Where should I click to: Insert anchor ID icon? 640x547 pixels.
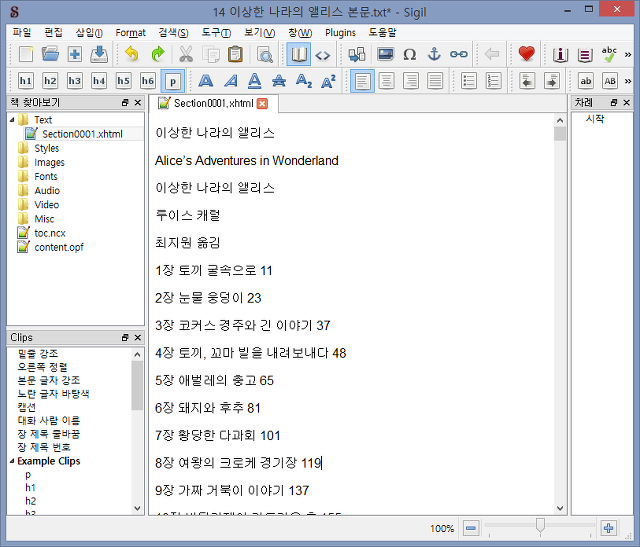tap(434, 54)
